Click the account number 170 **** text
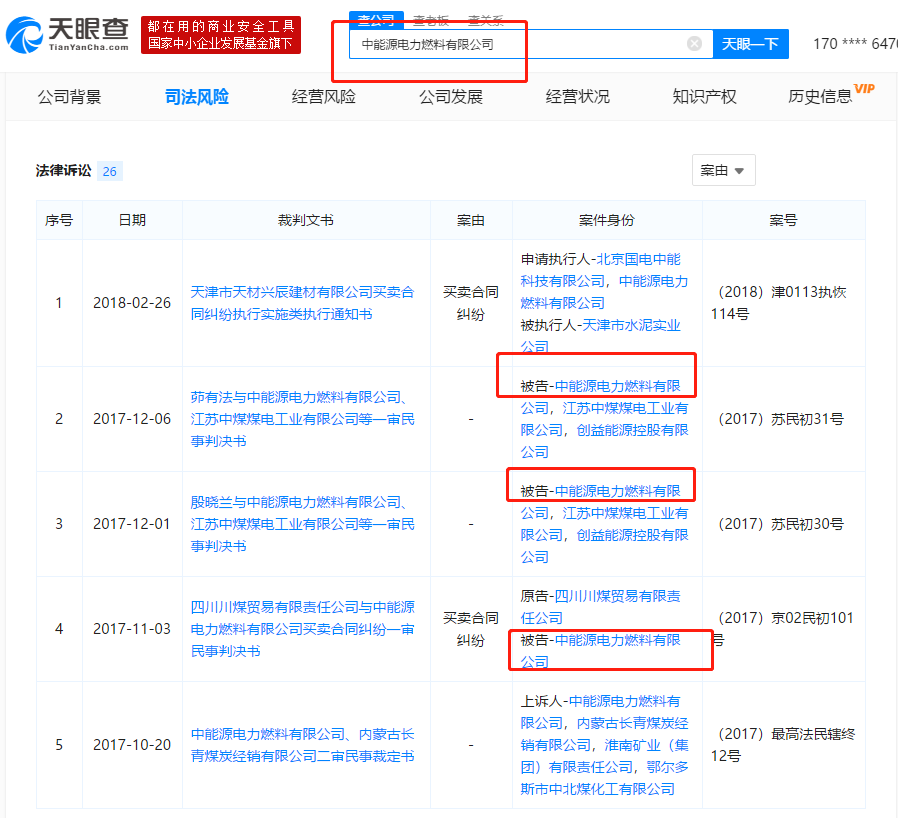This screenshot has width=898, height=818. pyautogui.click(x=855, y=44)
